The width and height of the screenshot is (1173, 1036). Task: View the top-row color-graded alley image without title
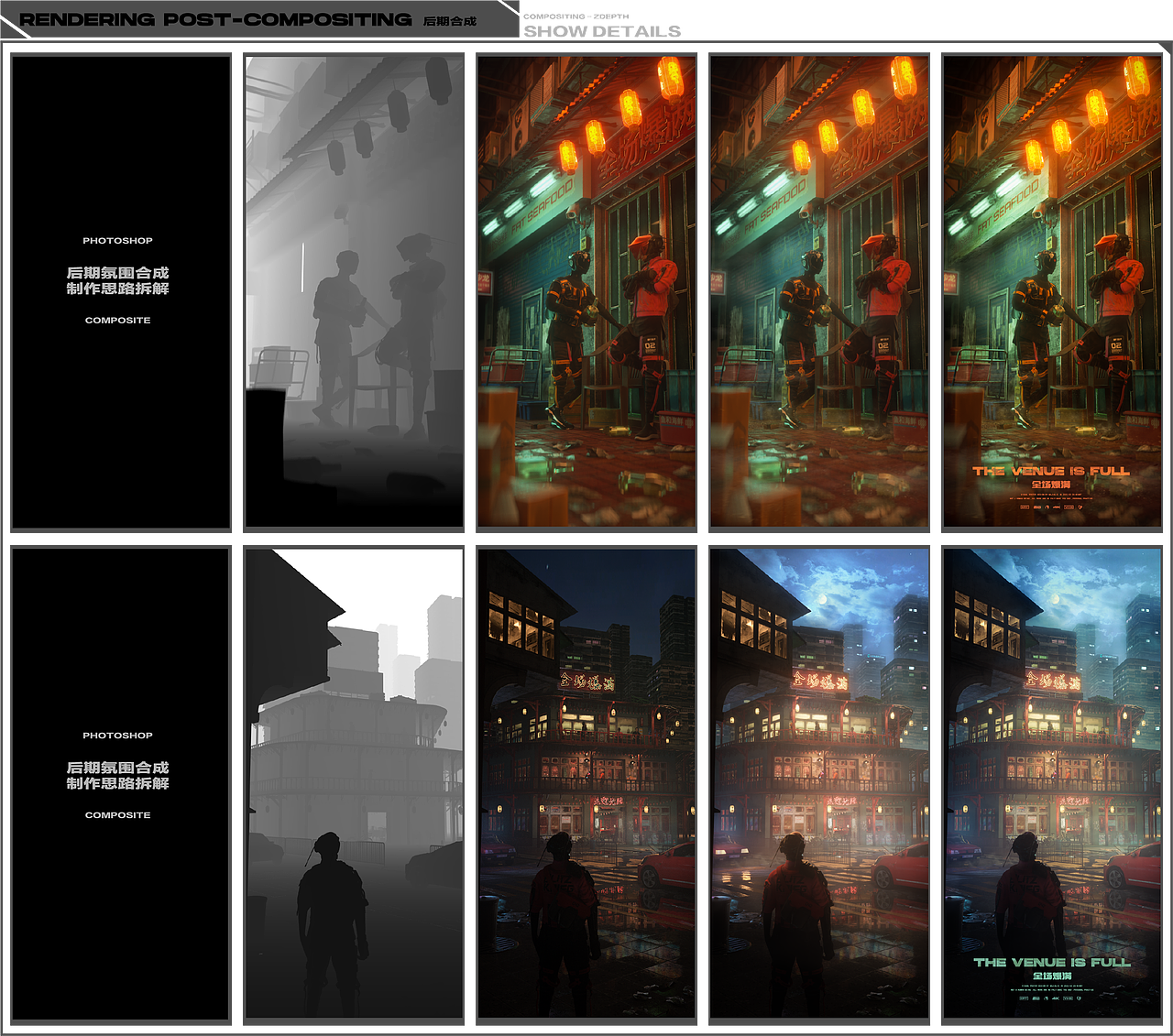tap(819, 292)
